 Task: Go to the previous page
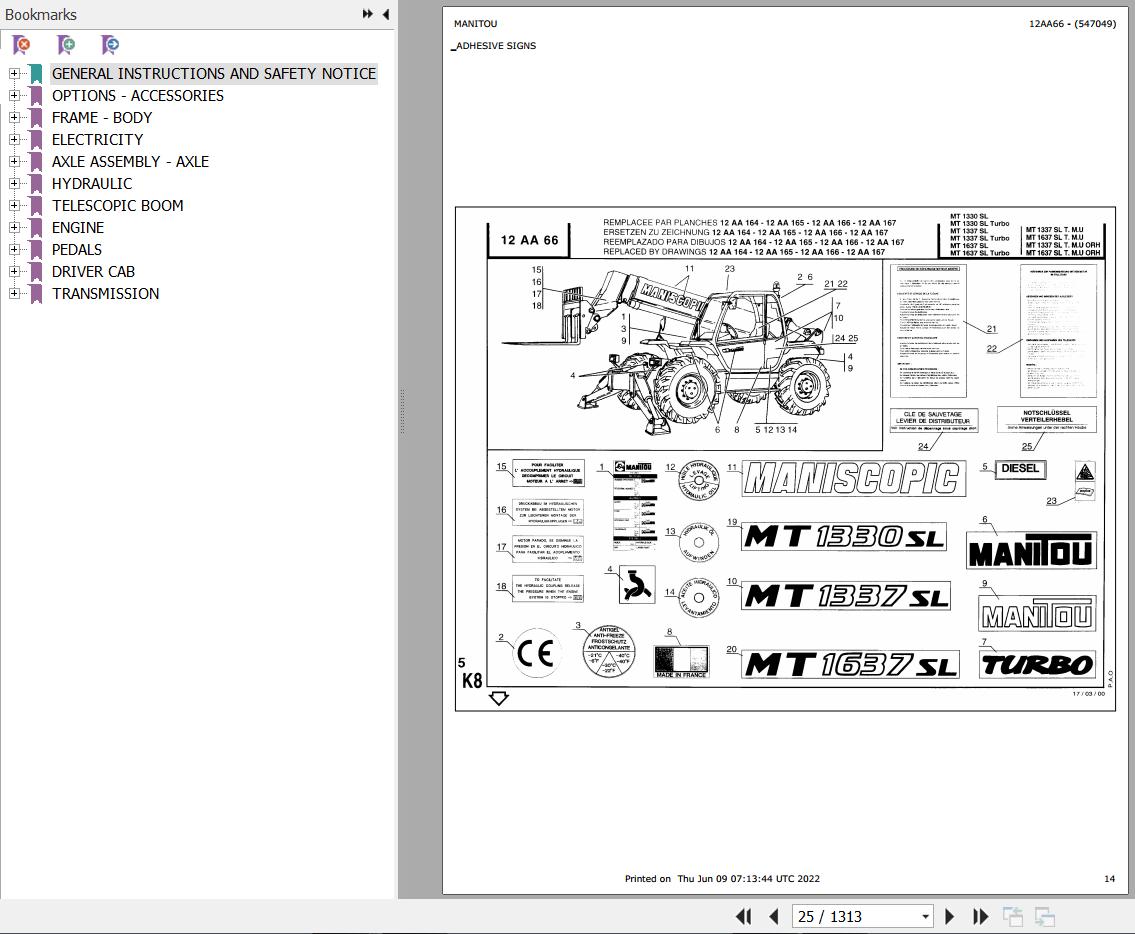coord(774,917)
